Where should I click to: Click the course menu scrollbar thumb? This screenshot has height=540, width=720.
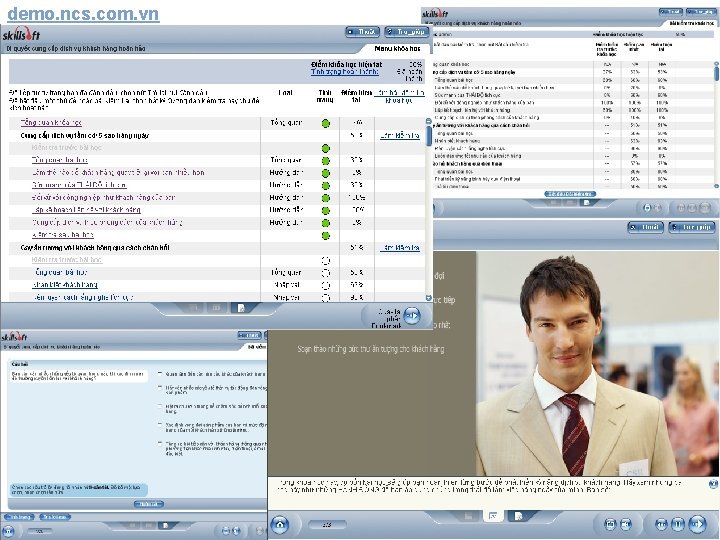tap(429, 135)
